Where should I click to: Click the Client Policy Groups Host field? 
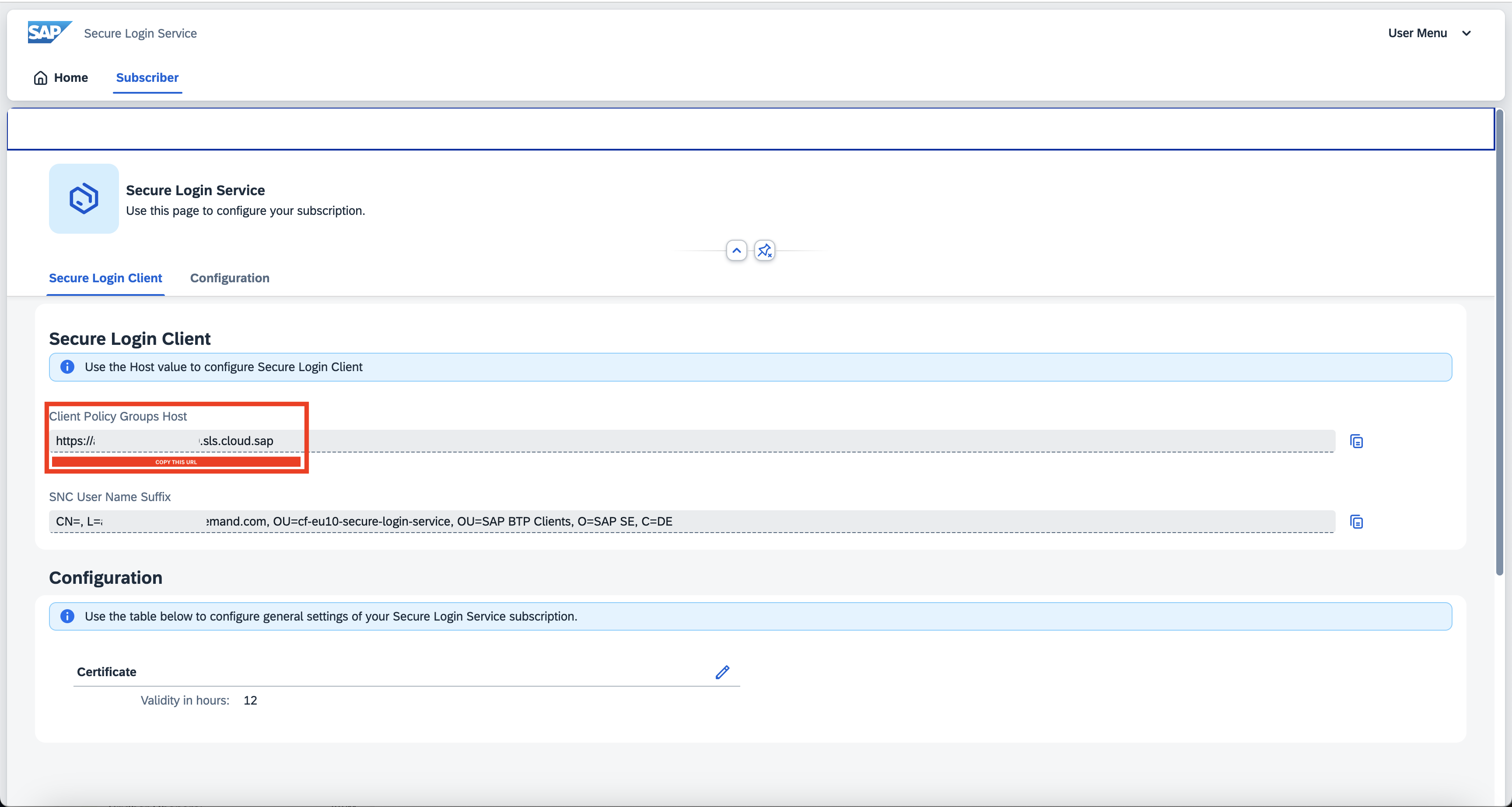[x=692, y=441]
